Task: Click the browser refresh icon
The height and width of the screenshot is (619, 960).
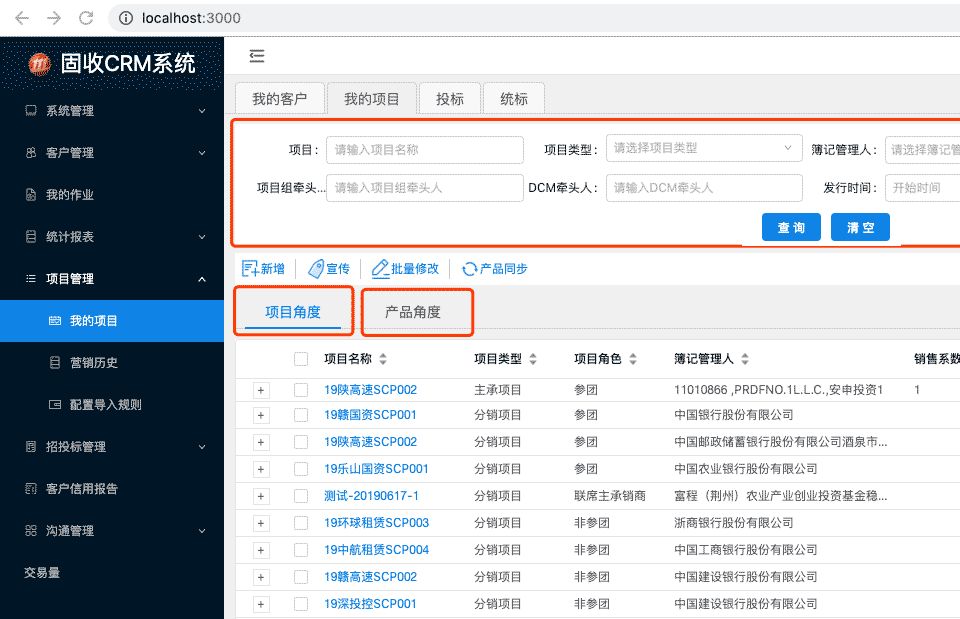Action: [x=86, y=17]
